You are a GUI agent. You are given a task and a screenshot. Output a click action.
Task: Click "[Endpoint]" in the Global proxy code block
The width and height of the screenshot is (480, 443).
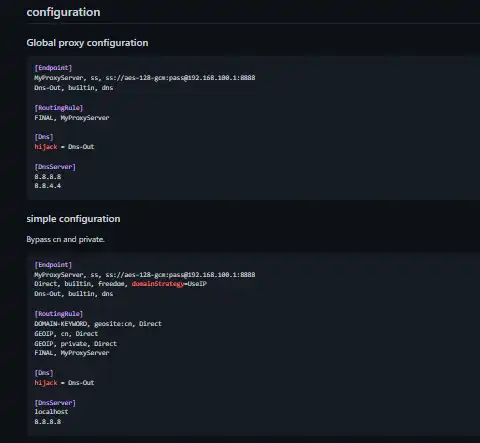(x=53, y=68)
